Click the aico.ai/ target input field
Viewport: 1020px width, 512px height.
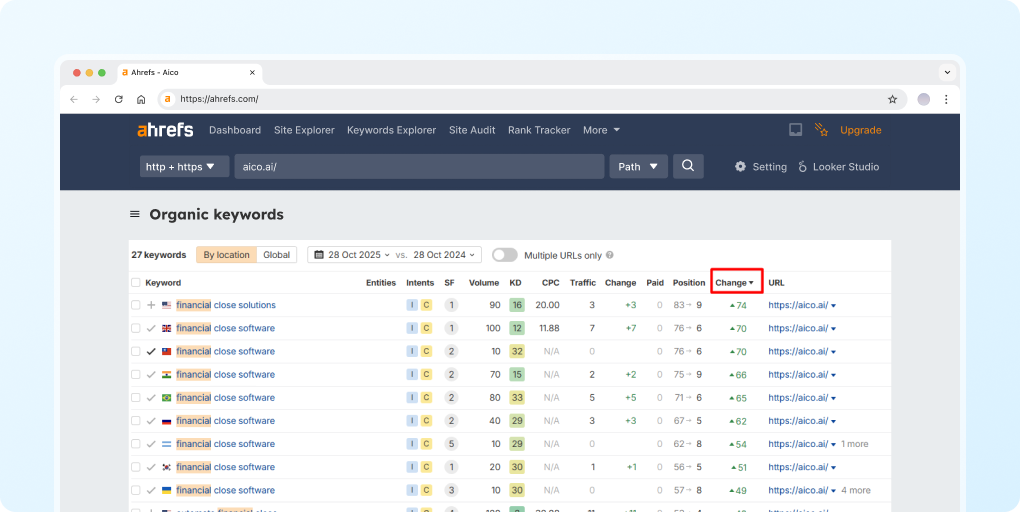(x=420, y=167)
